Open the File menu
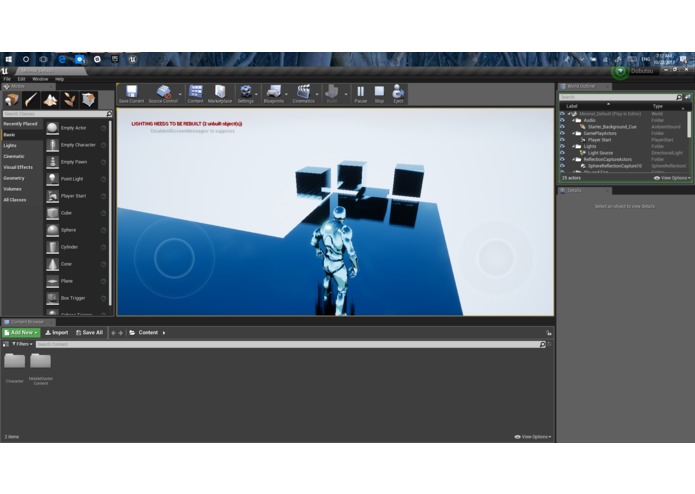The width and height of the screenshot is (695, 494). [x=7, y=79]
